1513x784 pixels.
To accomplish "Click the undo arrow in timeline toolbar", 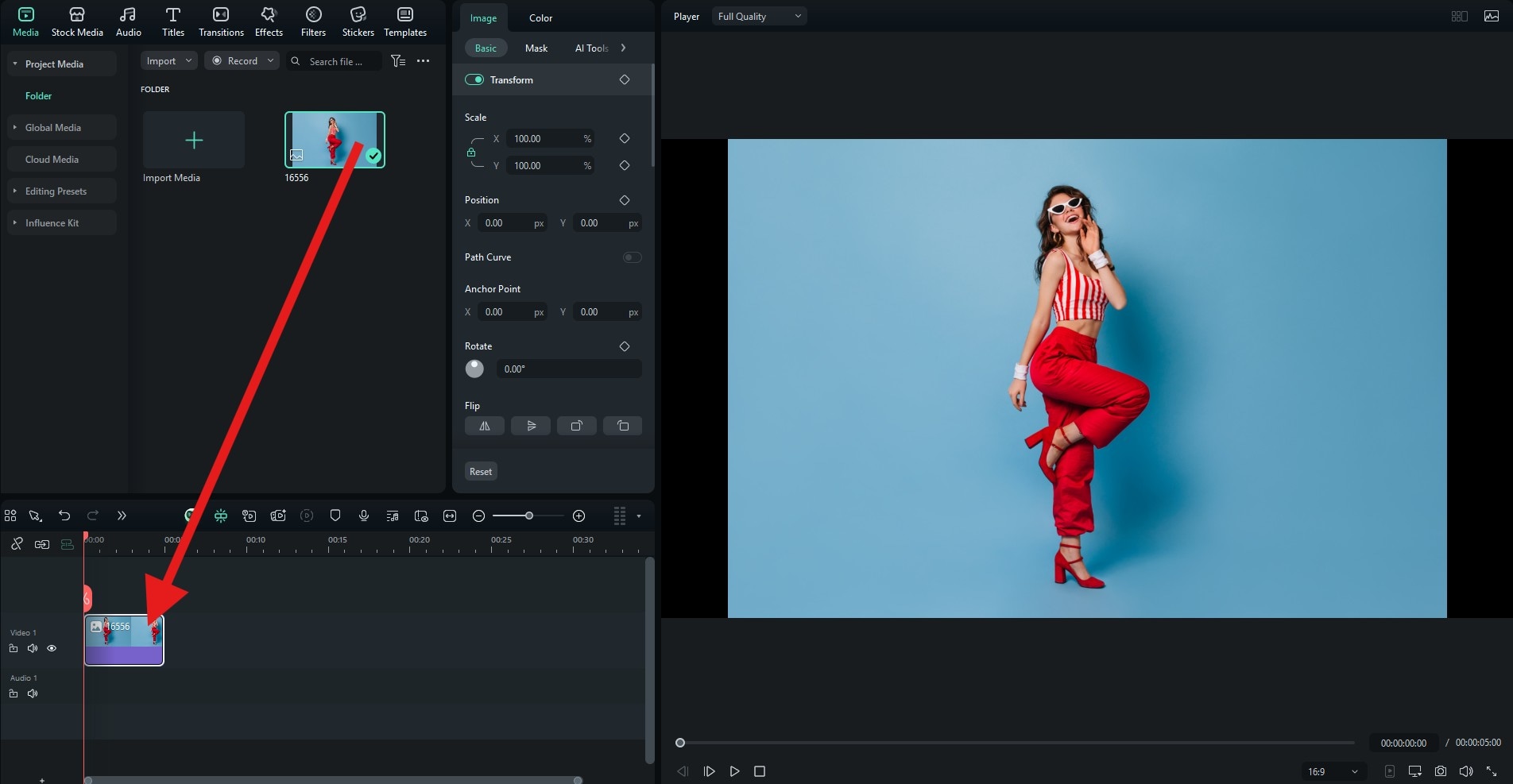I will [64, 516].
